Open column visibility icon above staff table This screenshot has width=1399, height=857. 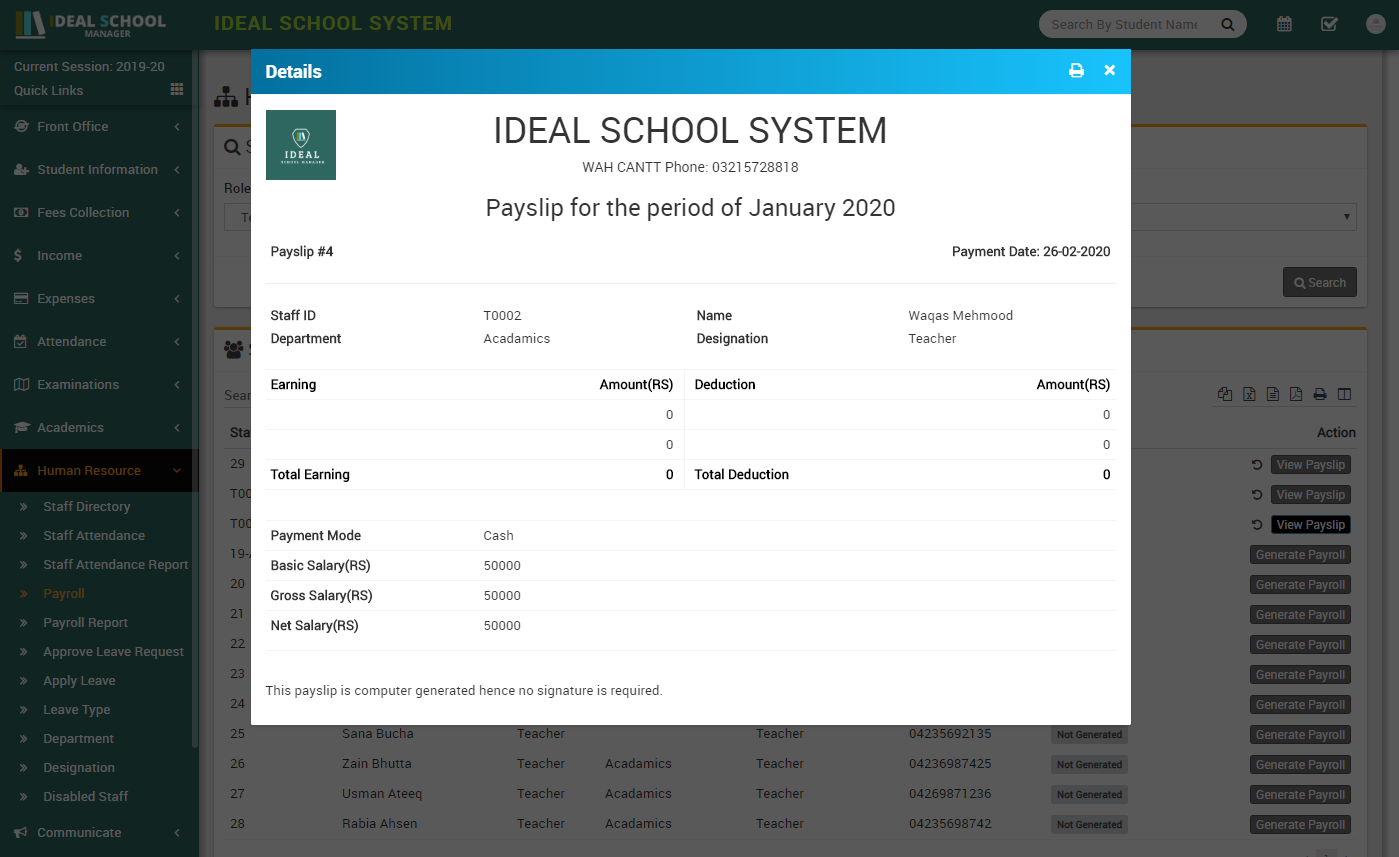tap(1344, 394)
